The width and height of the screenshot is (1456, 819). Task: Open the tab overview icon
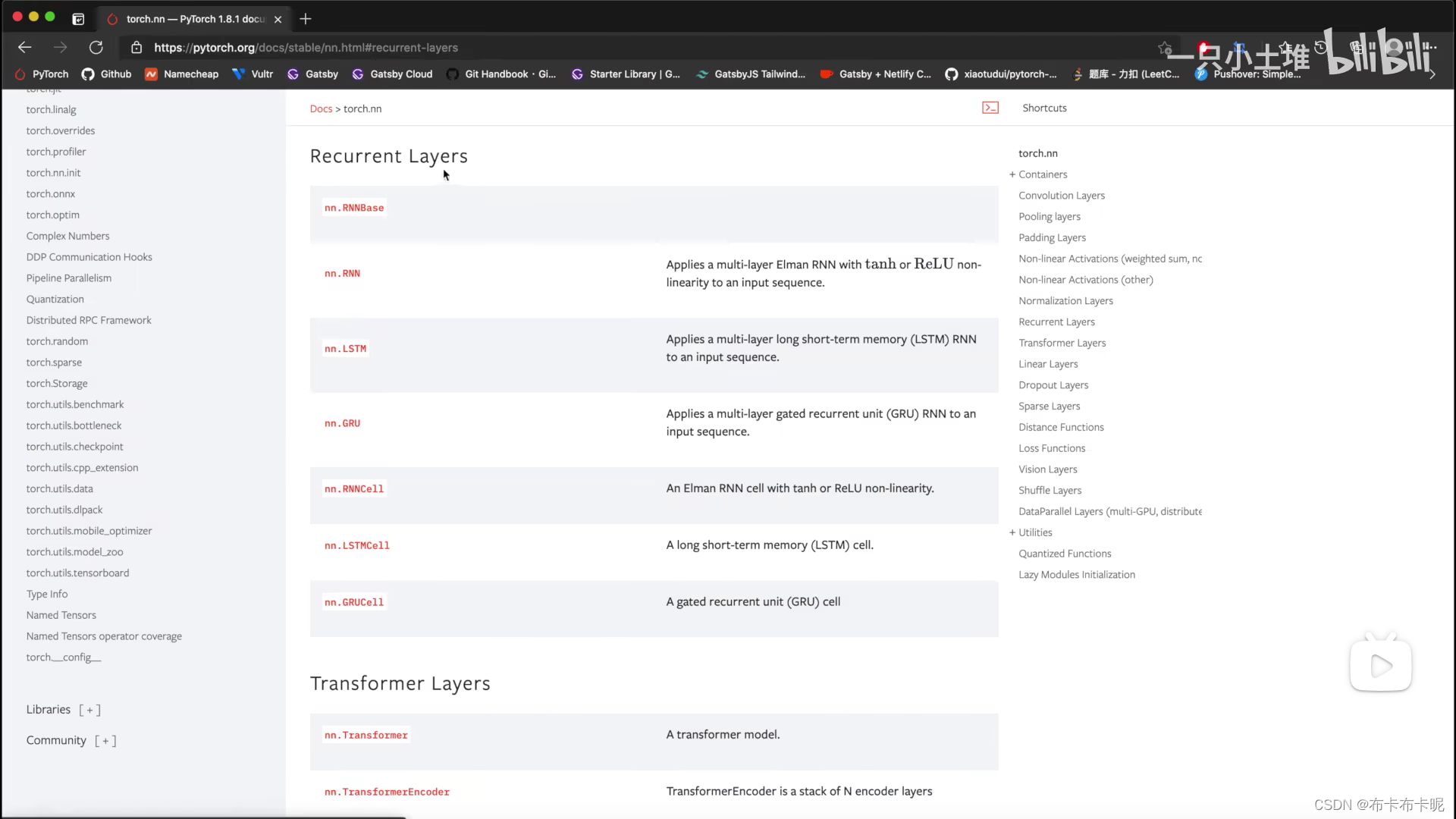point(78,19)
